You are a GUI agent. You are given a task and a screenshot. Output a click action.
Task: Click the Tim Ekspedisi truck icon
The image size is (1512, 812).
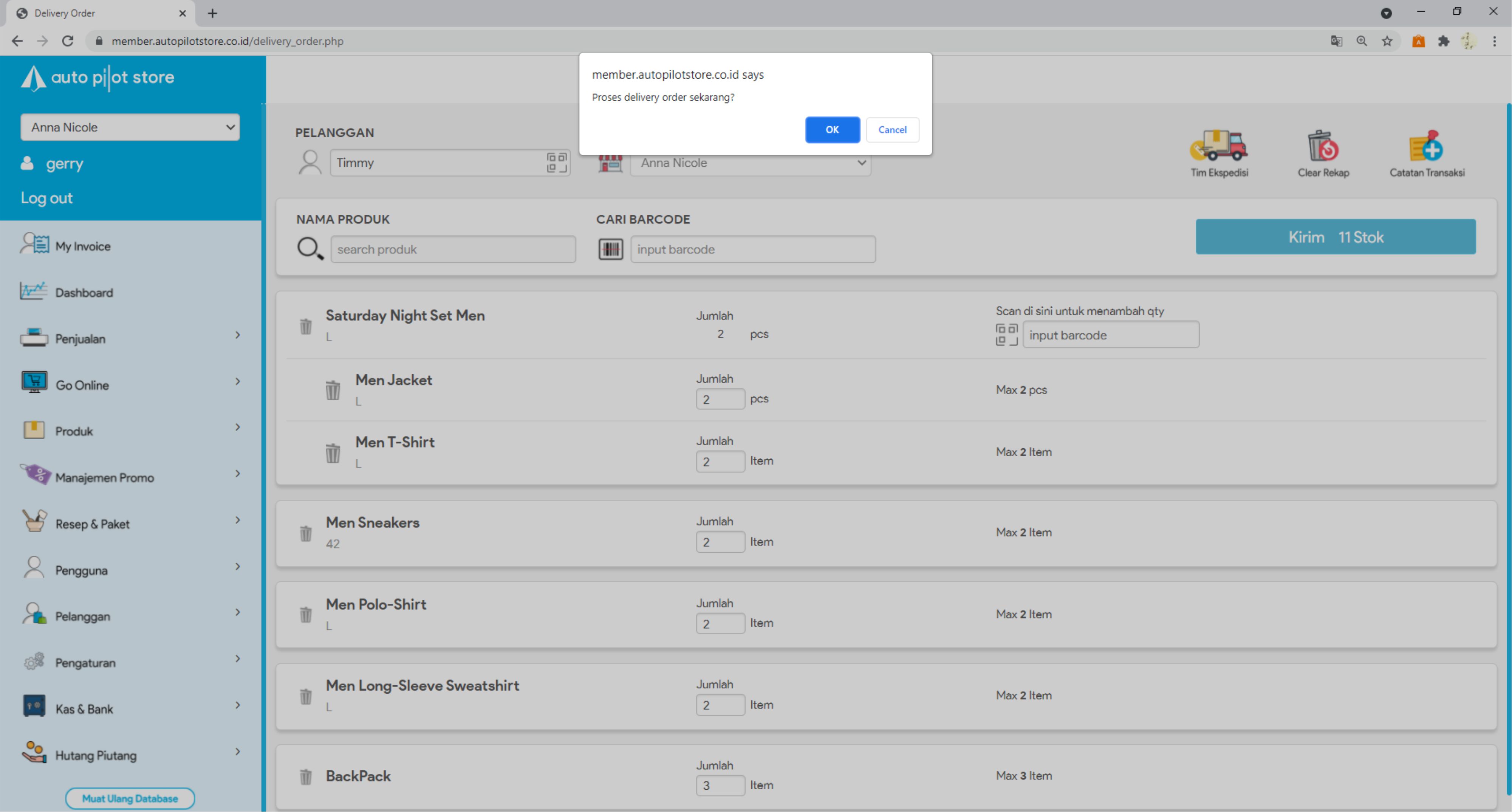(1219, 146)
